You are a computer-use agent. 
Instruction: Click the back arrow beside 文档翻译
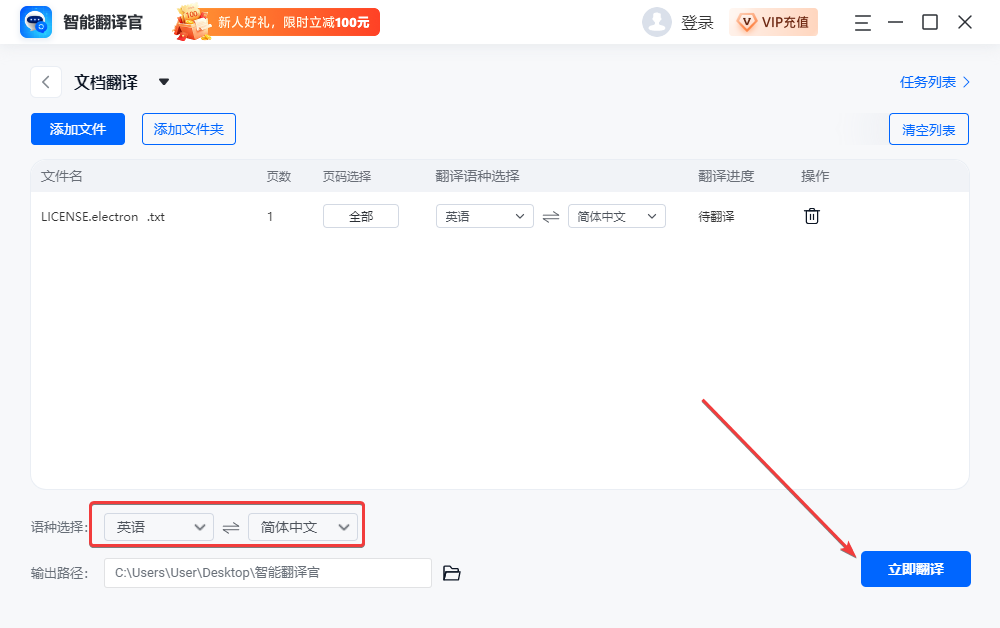(x=46, y=81)
